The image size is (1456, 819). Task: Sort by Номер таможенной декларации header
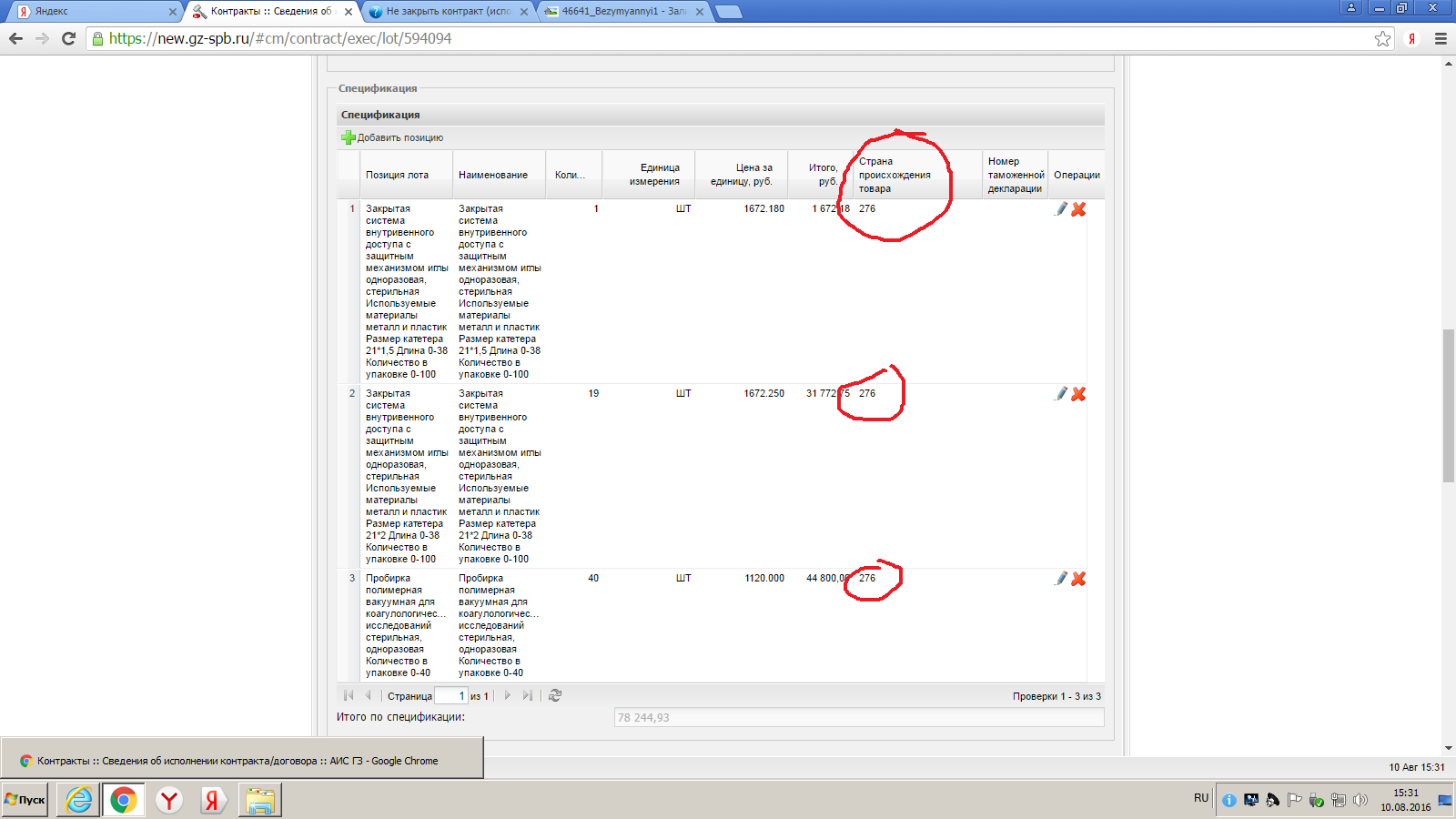coord(1016,175)
